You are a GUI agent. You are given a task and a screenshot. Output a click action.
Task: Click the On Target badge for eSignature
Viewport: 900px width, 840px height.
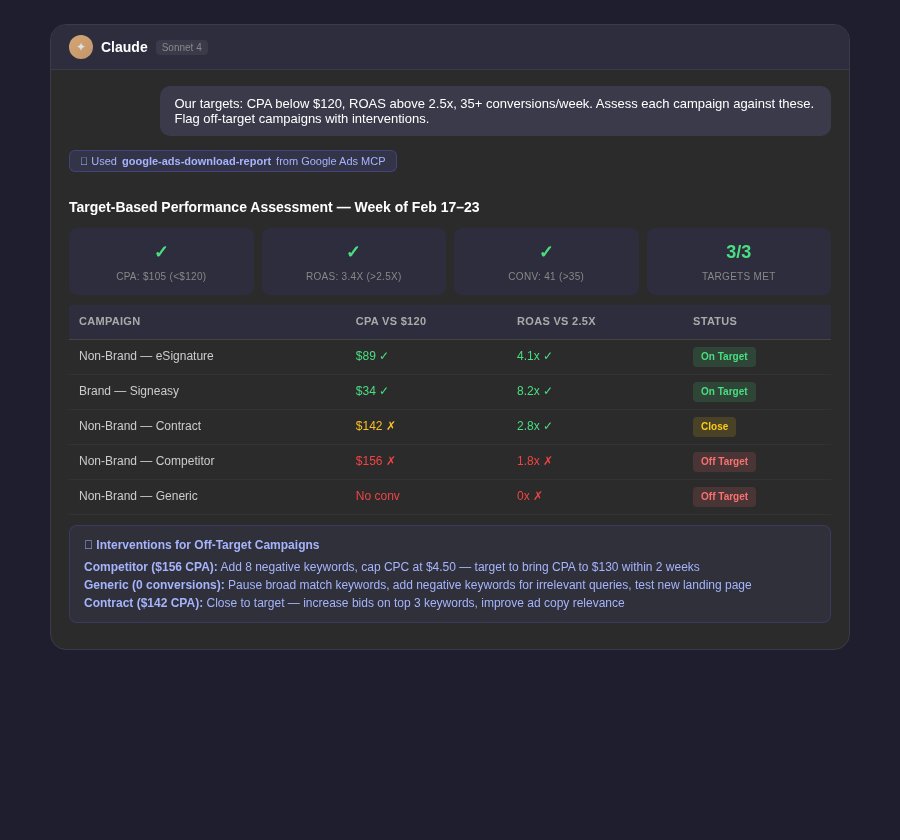coord(724,357)
